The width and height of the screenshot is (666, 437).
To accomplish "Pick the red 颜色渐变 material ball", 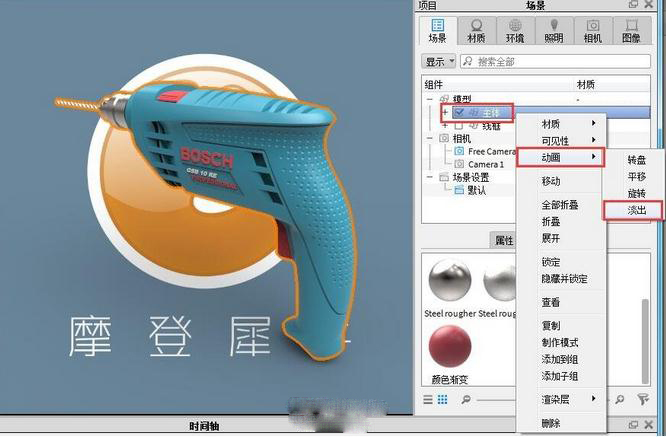I will click(x=450, y=346).
